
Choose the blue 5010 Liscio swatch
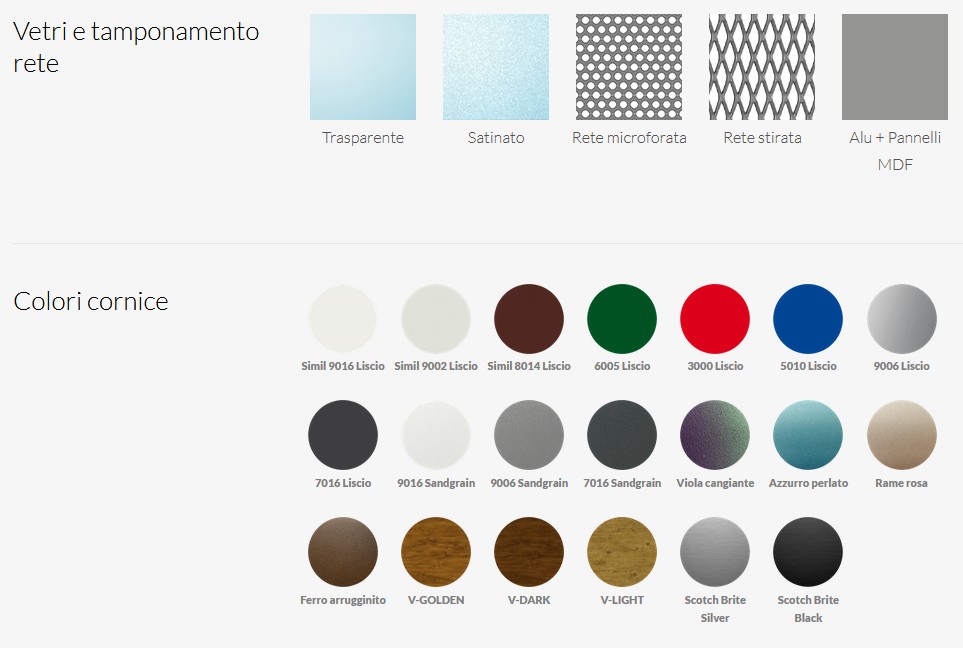(x=808, y=319)
